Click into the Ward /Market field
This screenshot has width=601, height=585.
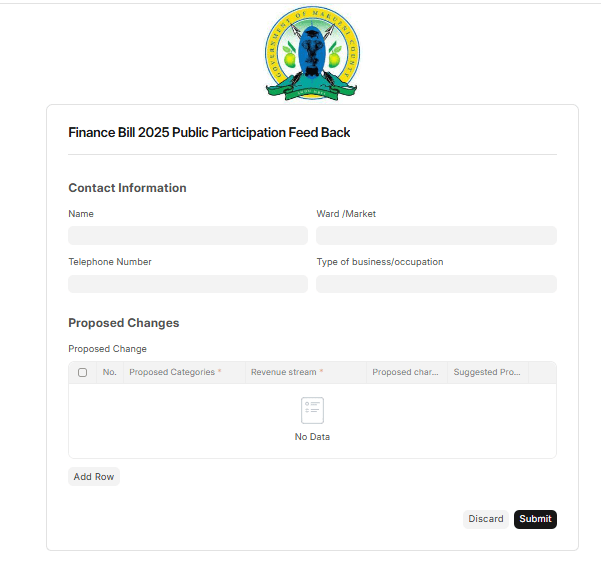[436, 235]
